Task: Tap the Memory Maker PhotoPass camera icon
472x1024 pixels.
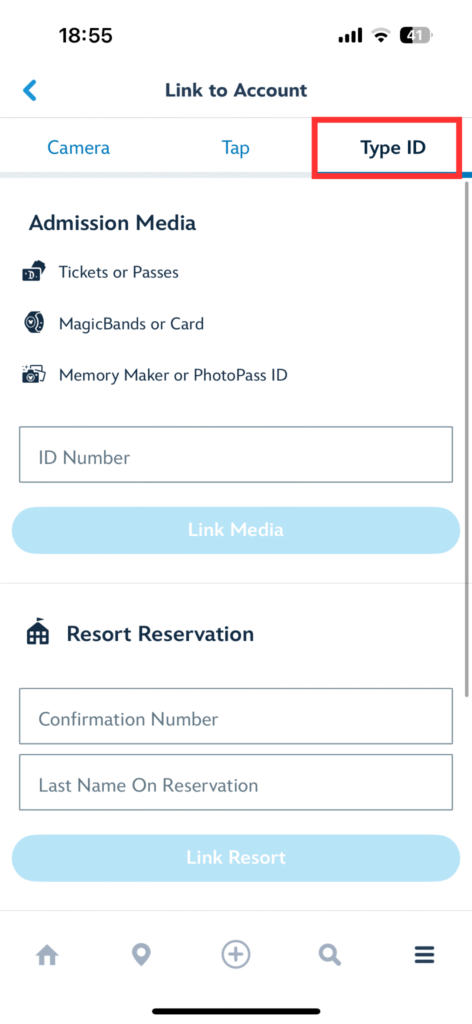Action: (x=34, y=375)
